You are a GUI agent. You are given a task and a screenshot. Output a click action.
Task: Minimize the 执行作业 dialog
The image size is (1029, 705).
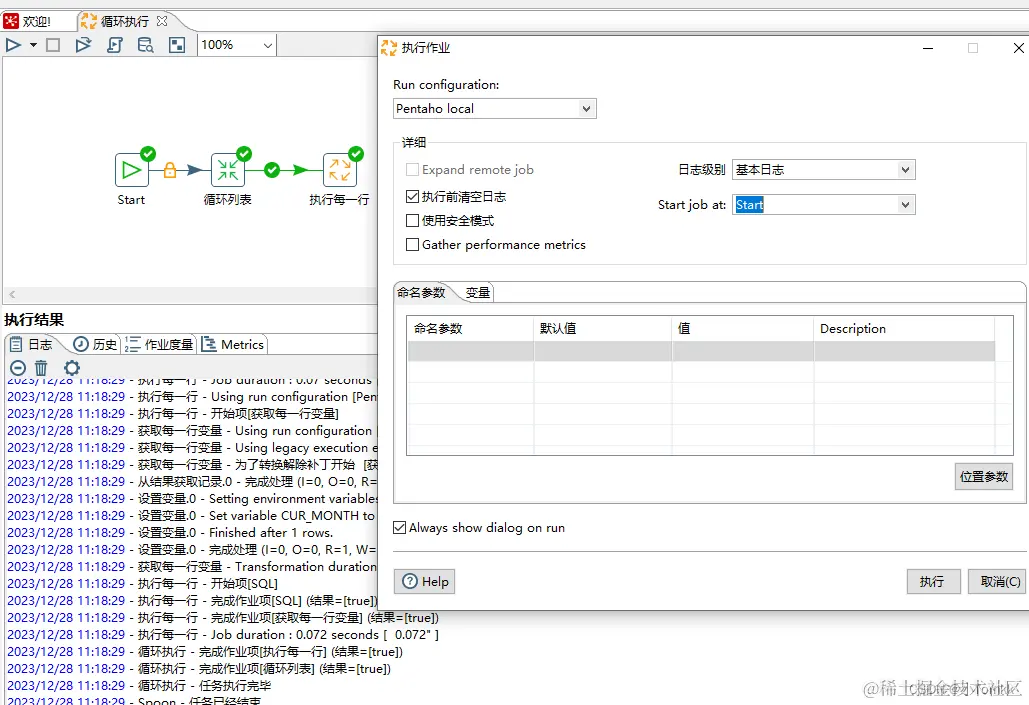coord(928,48)
